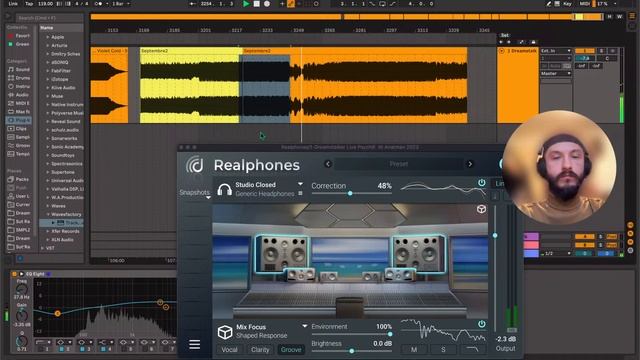
Task: Expand the Soundtoys plug-in folder
Action: (x=48, y=155)
